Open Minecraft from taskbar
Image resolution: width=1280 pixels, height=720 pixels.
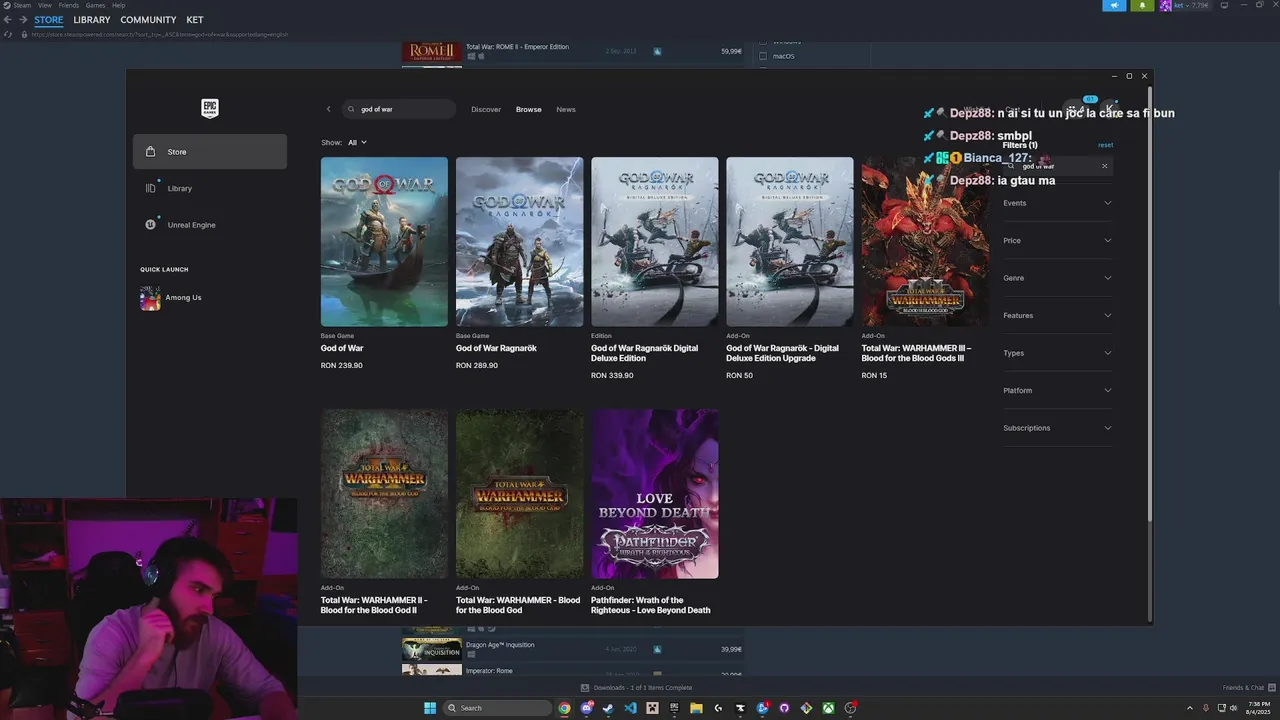point(652,708)
